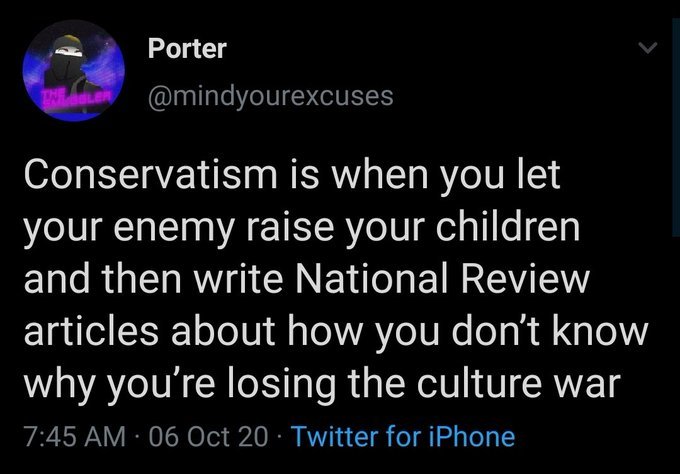Open the Twitter for iPhone source link
The height and width of the screenshot is (474, 680).
point(404,436)
